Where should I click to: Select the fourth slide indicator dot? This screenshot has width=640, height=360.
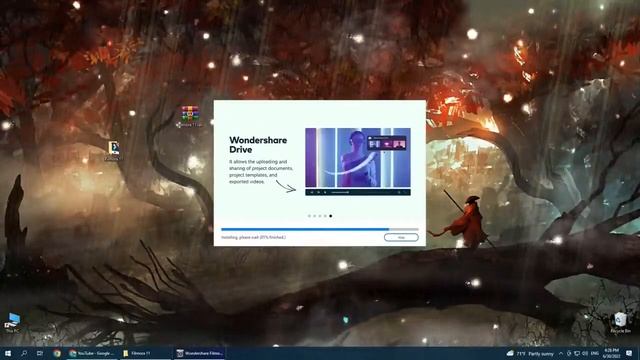click(325, 216)
